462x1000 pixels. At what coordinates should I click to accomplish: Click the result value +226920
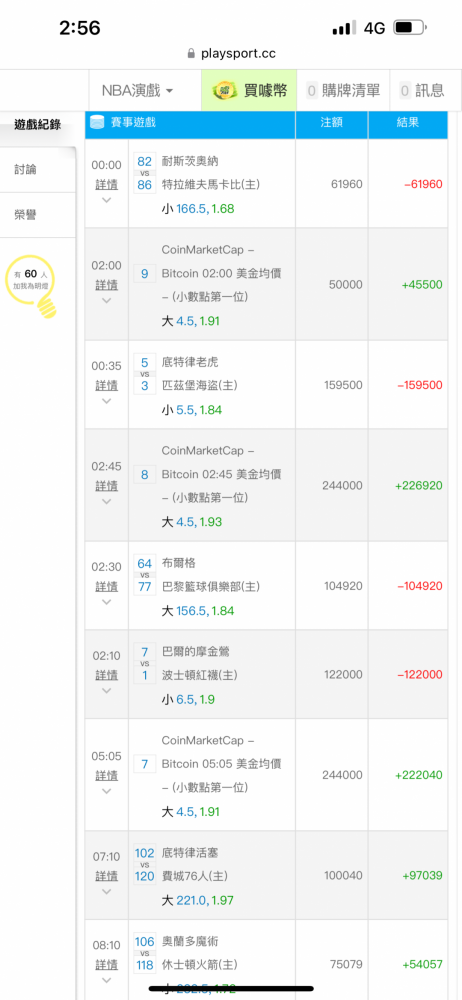(419, 486)
